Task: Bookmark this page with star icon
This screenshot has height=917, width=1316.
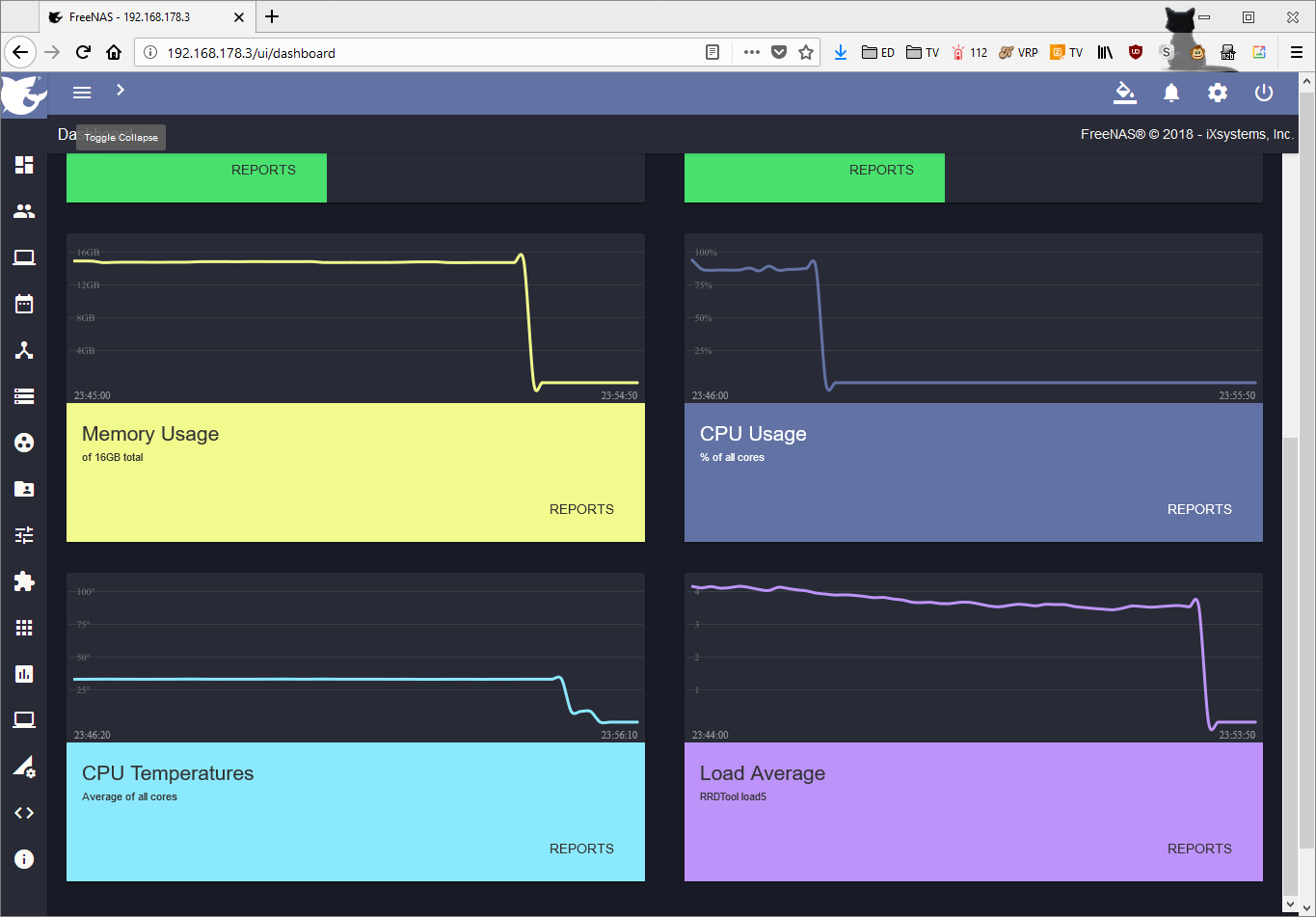Action: tap(806, 52)
